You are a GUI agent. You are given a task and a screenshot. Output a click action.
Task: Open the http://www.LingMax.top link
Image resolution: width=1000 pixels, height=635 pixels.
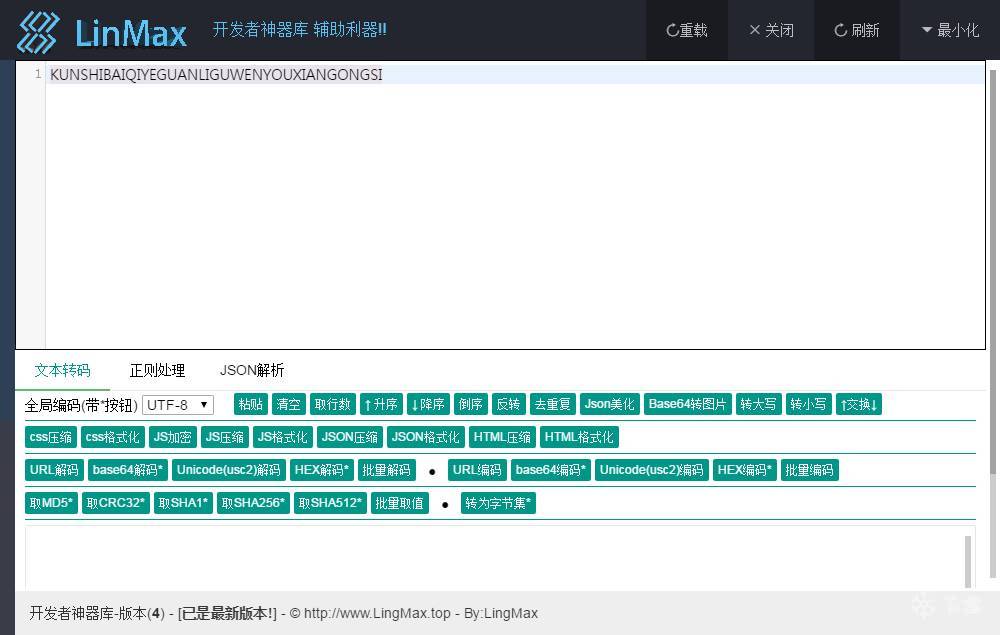point(377,613)
